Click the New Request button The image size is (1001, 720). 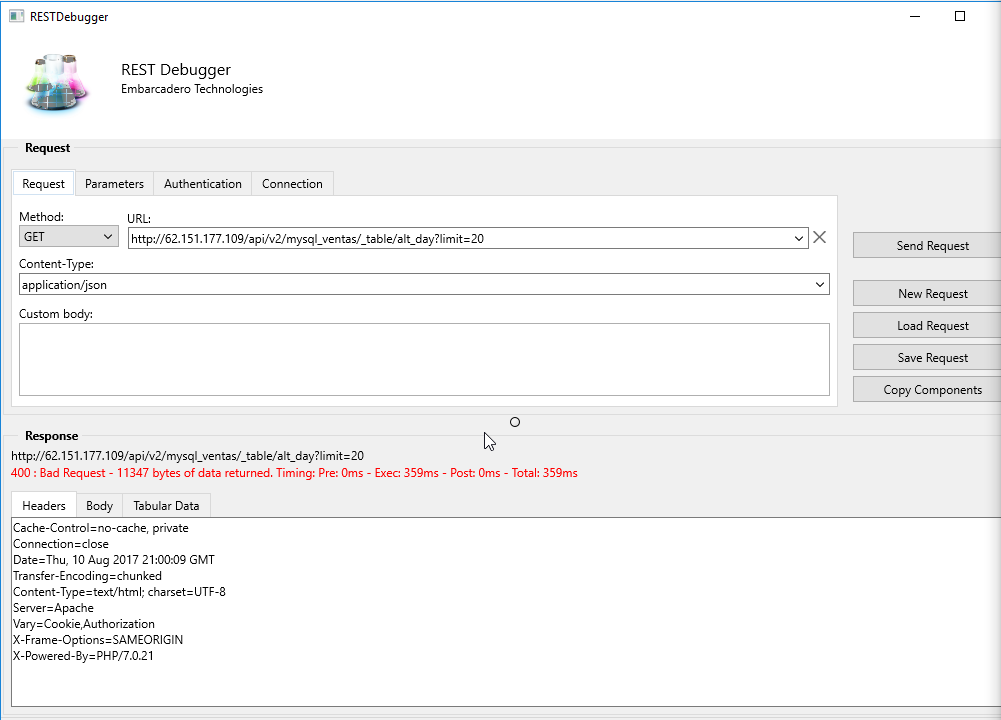pyautogui.click(x=932, y=294)
